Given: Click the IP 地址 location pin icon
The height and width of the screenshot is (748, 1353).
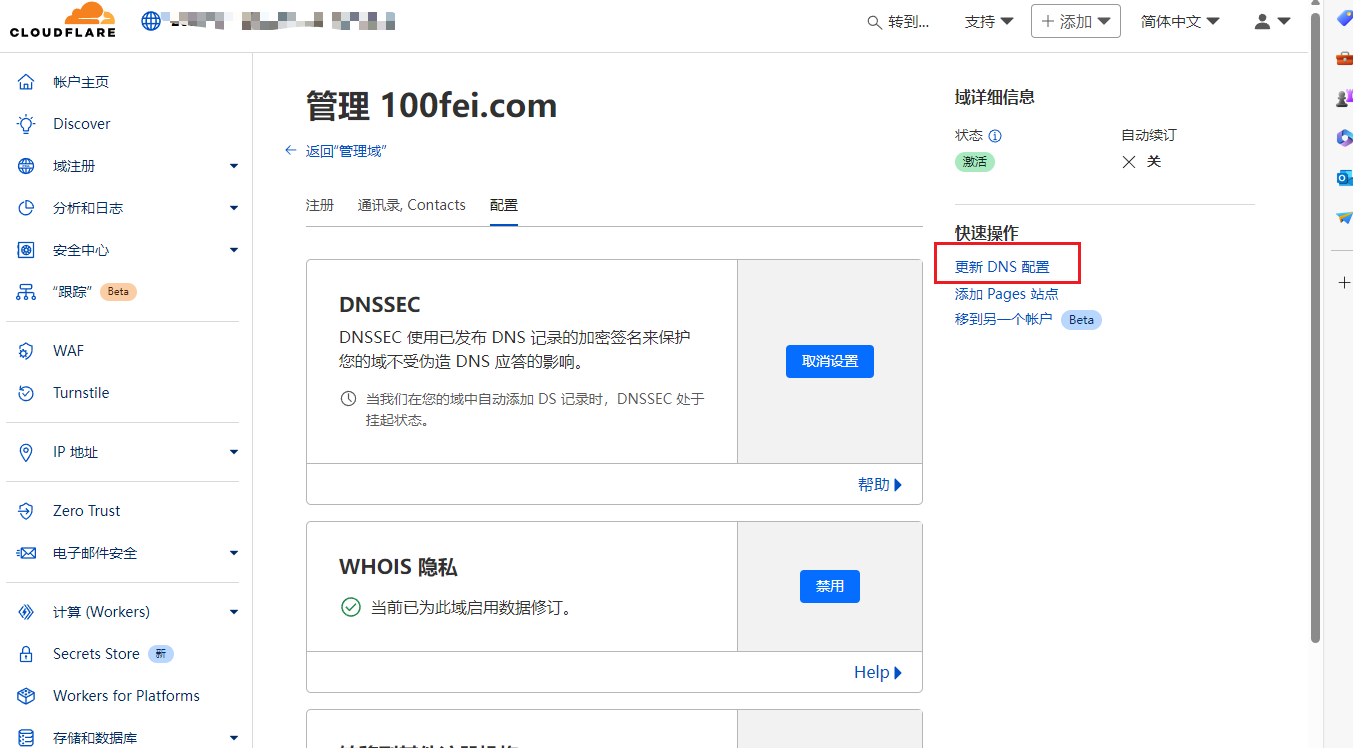Looking at the screenshot, I should (27, 452).
